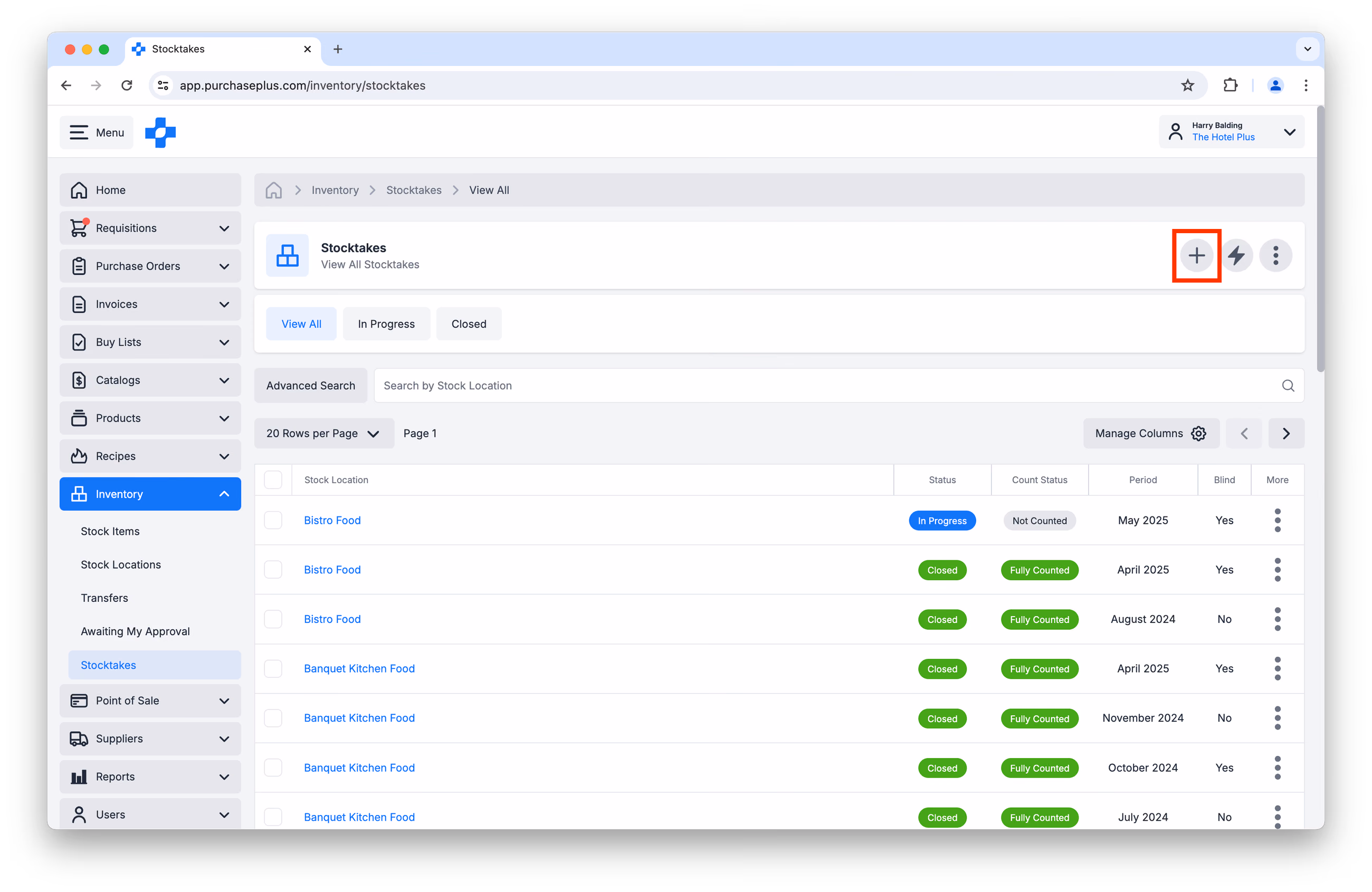Click the Advanced Search button
The height and width of the screenshot is (892, 1372).
click(310, 386)
